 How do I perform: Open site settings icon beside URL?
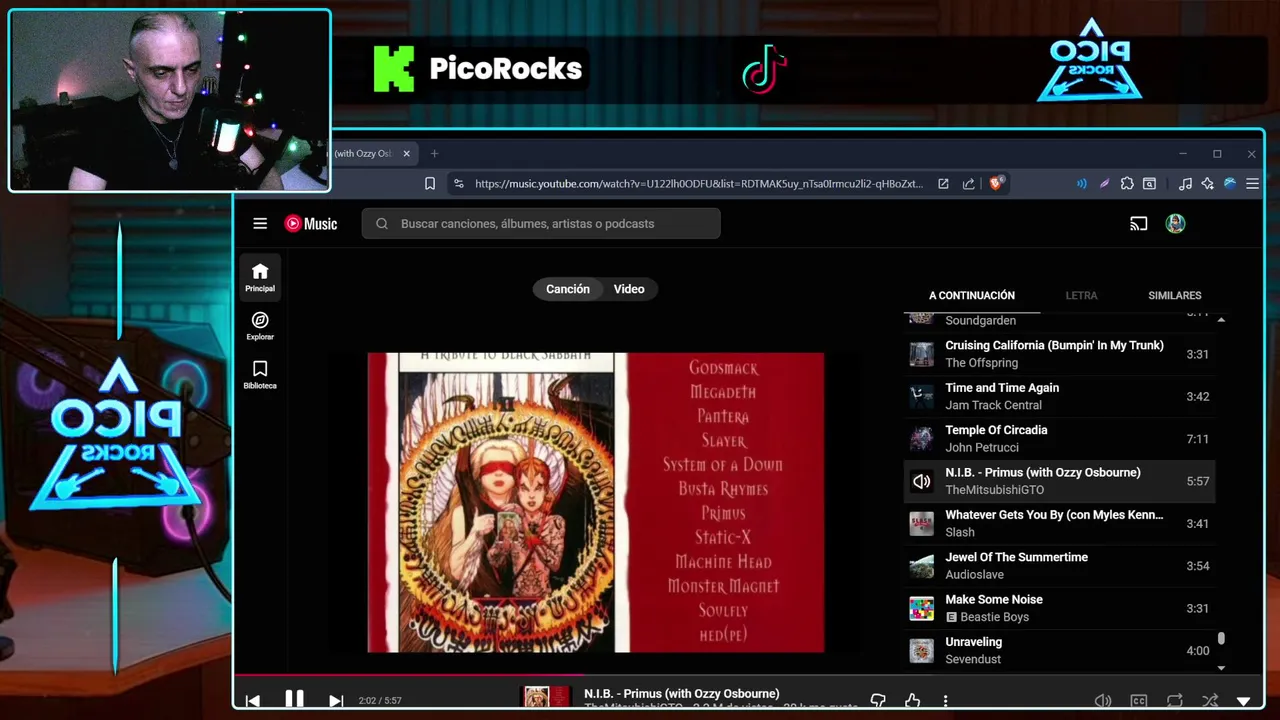click(x=458, y=184)
